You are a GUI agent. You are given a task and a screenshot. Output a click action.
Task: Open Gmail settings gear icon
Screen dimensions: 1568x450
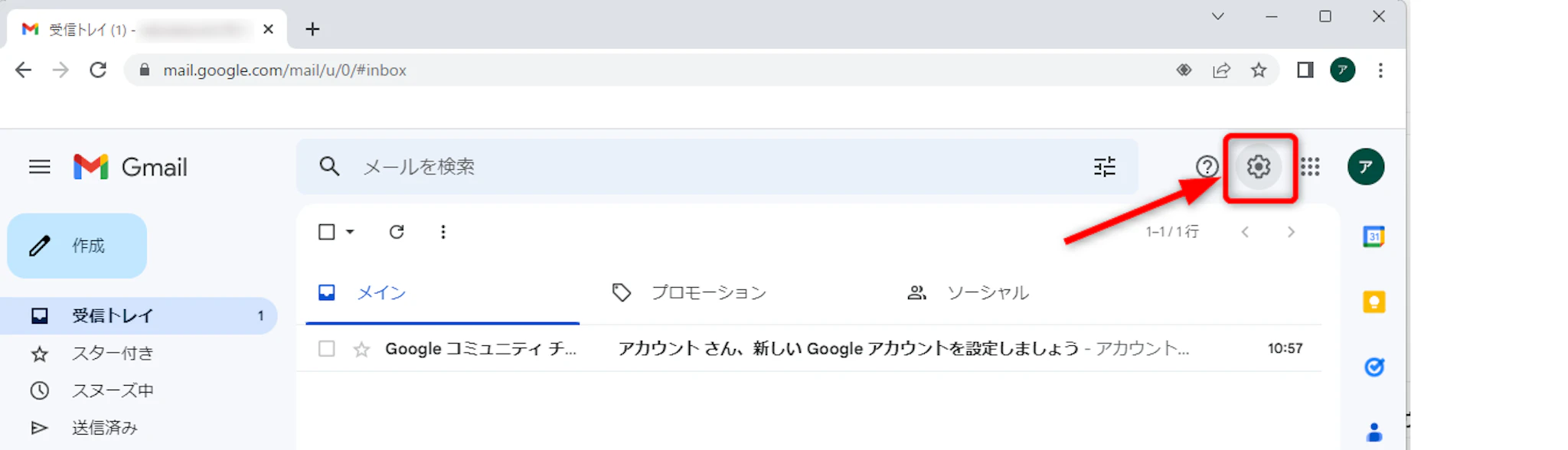1258,167
